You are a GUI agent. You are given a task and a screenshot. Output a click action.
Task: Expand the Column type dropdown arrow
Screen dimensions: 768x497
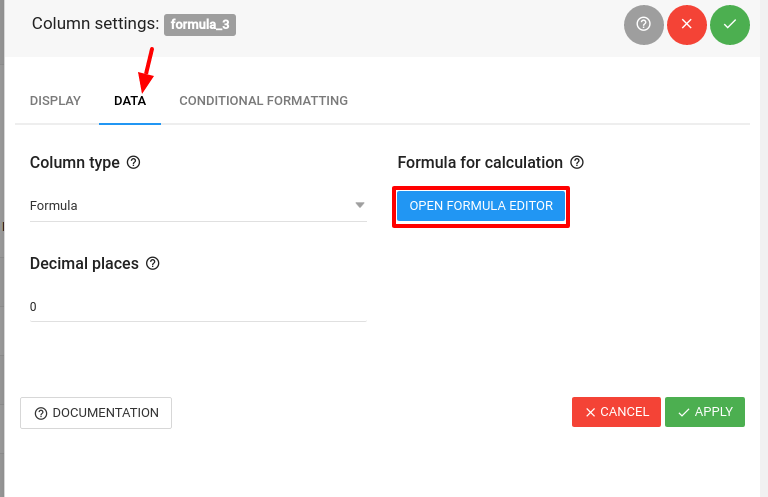(360, 205)
